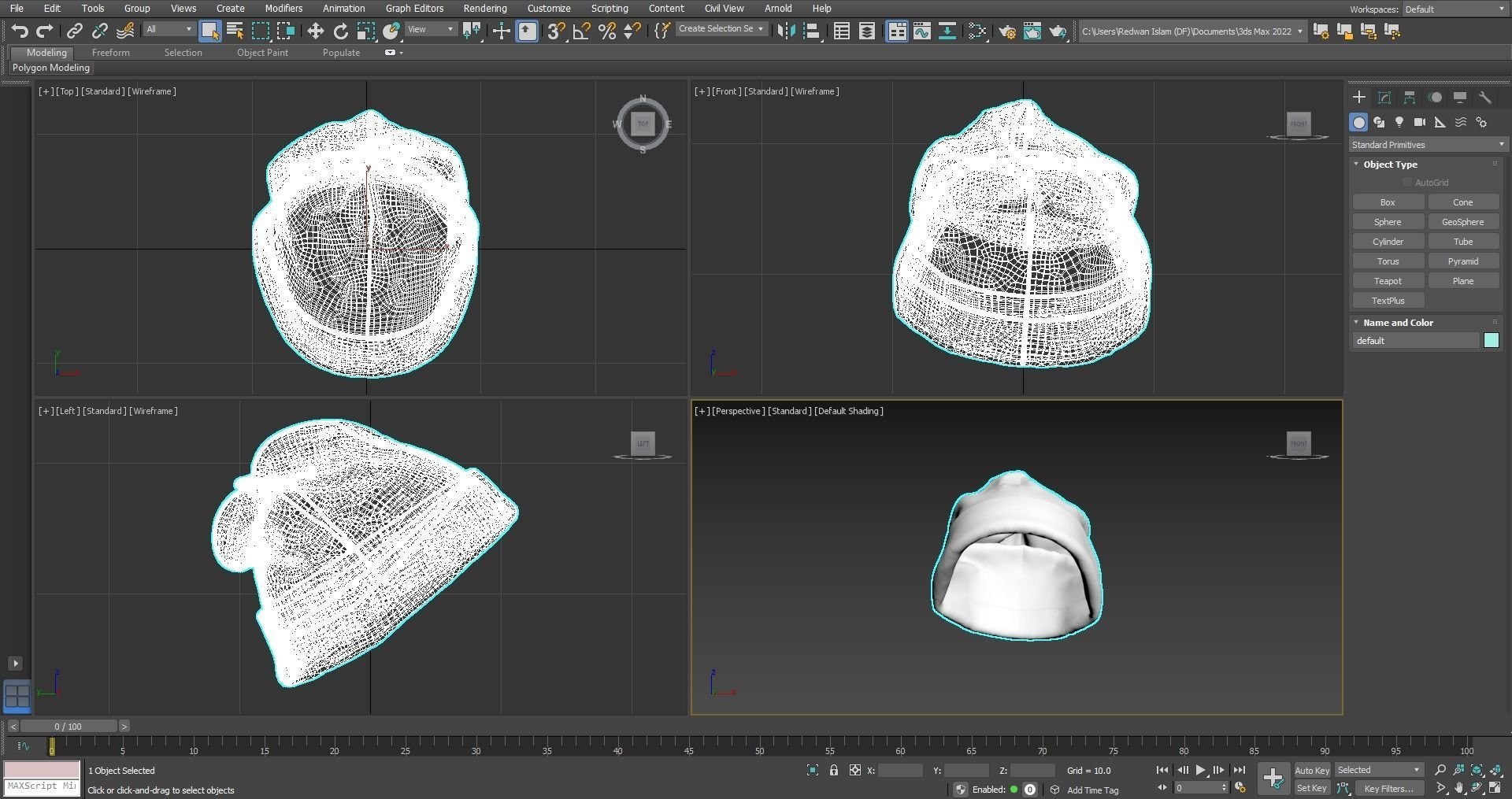The height and width of the screenshot is (799, 1512).
Task: Open the Create Selection Set dropdown
Action: (721, 29)
